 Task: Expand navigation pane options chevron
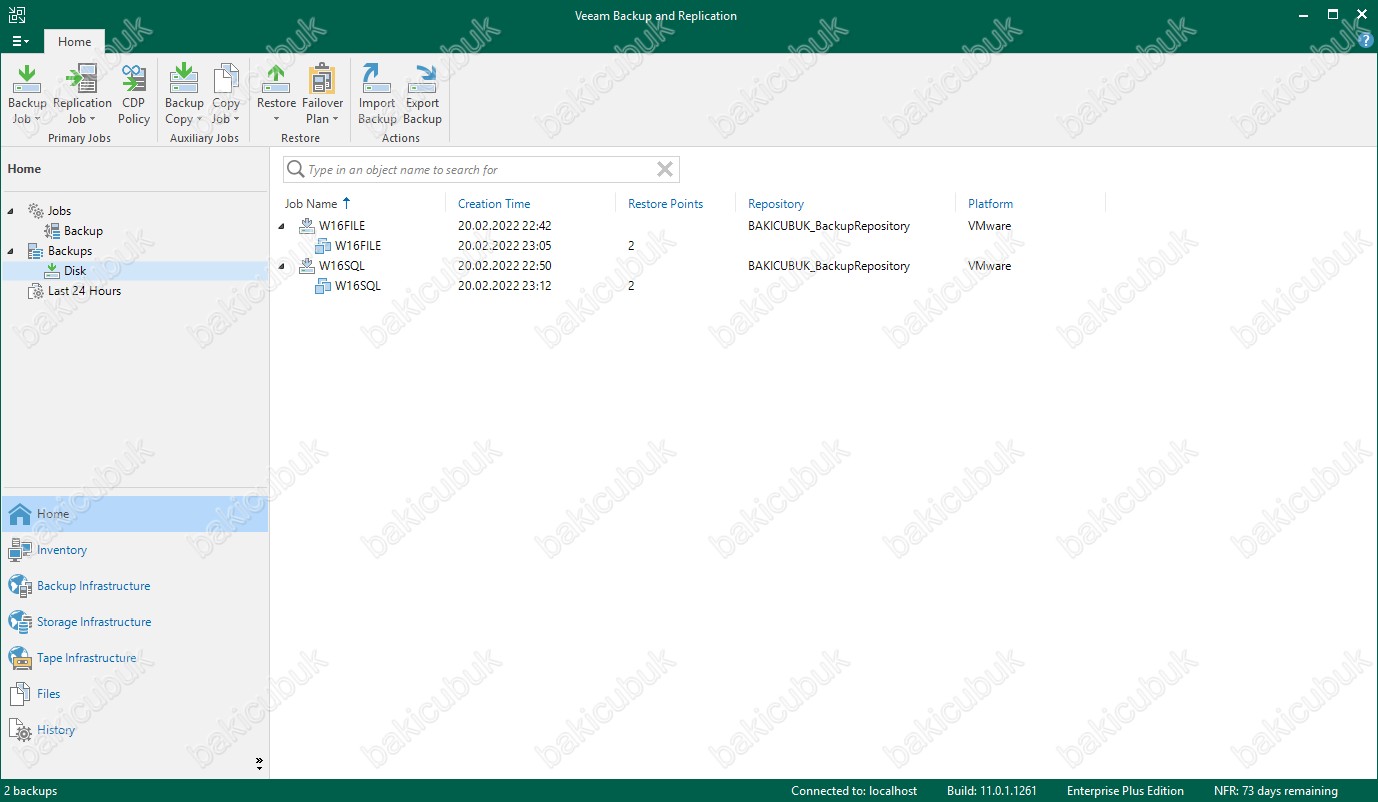click(x=259, y=763)
